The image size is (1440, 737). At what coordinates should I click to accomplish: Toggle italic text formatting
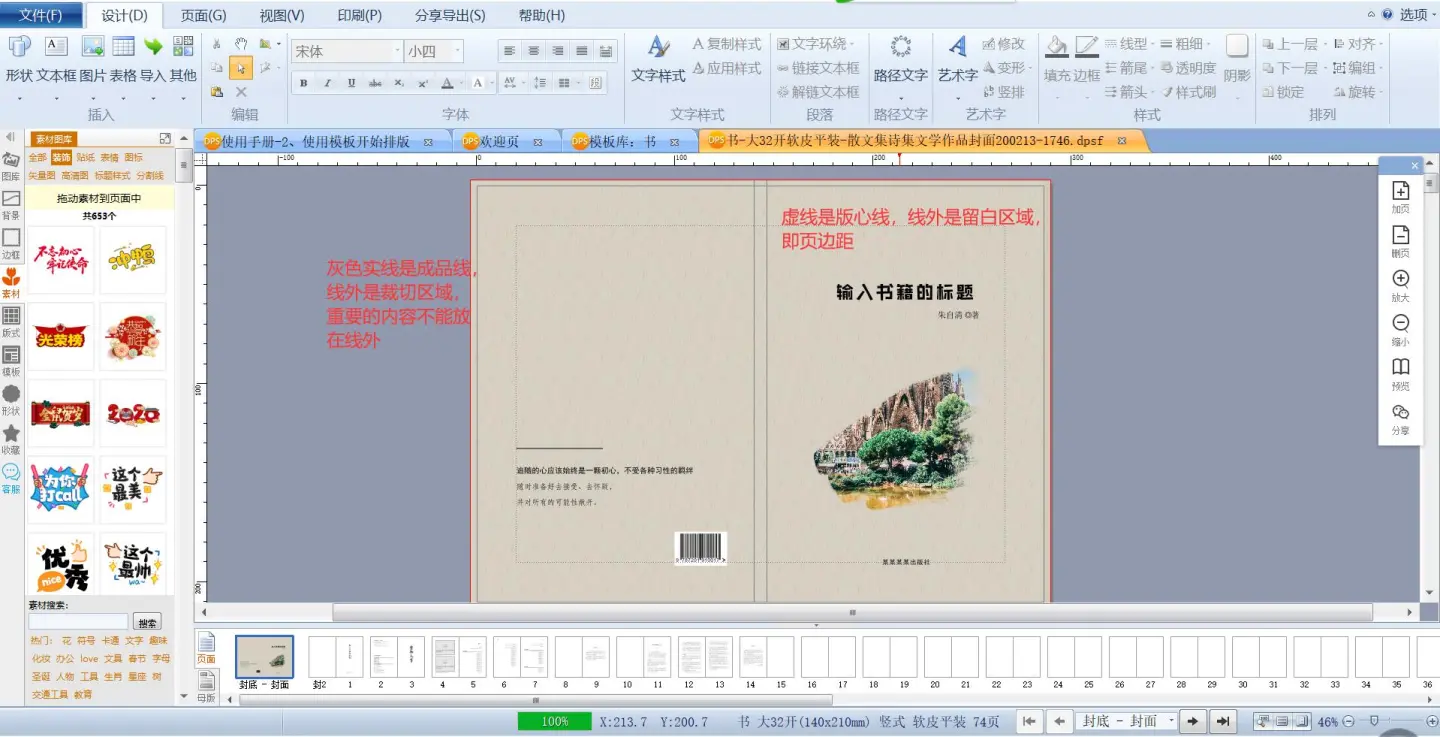pos(327,83)
